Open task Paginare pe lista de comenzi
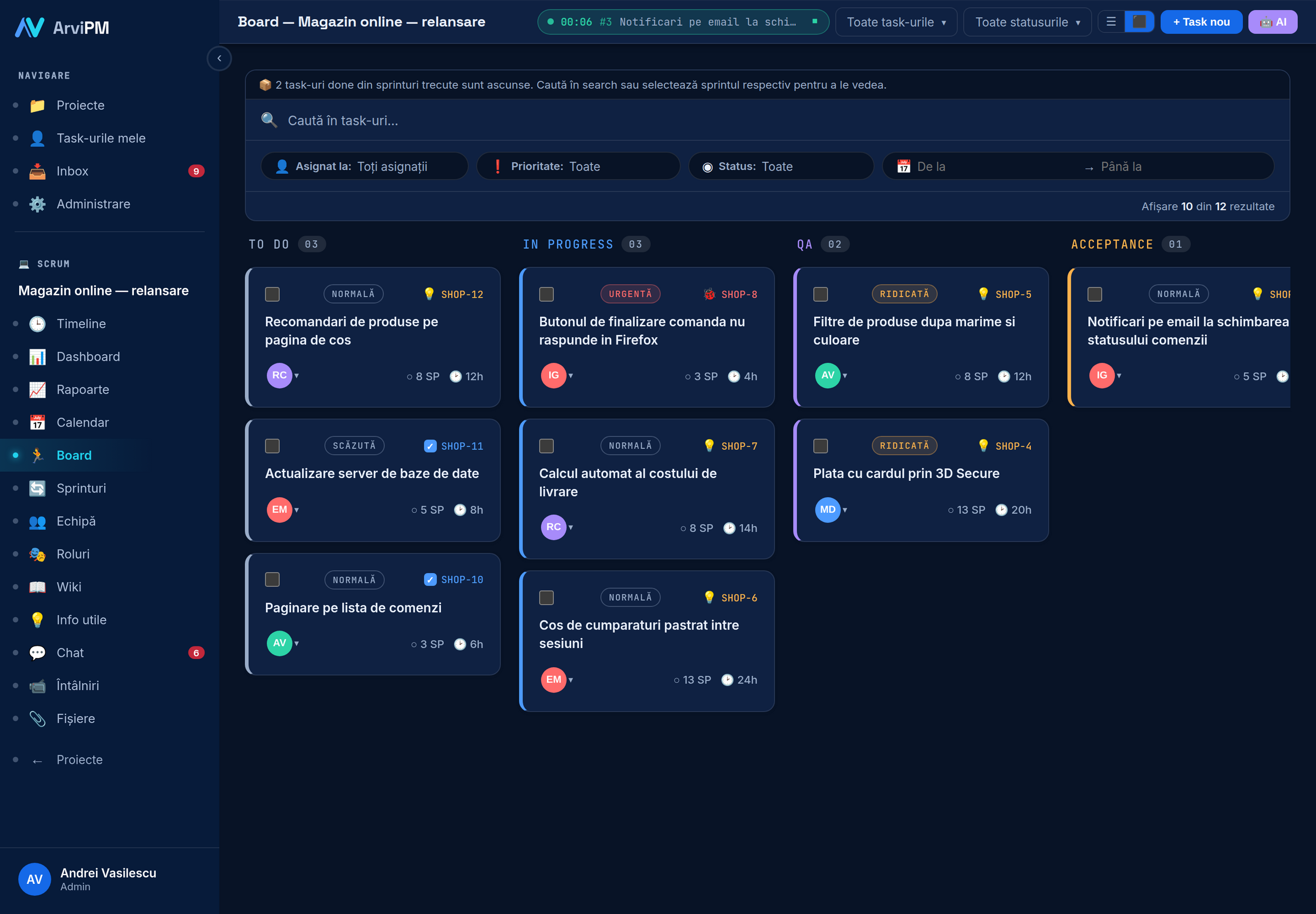The width and height of the screenshot is (1316, 914). 353,608
